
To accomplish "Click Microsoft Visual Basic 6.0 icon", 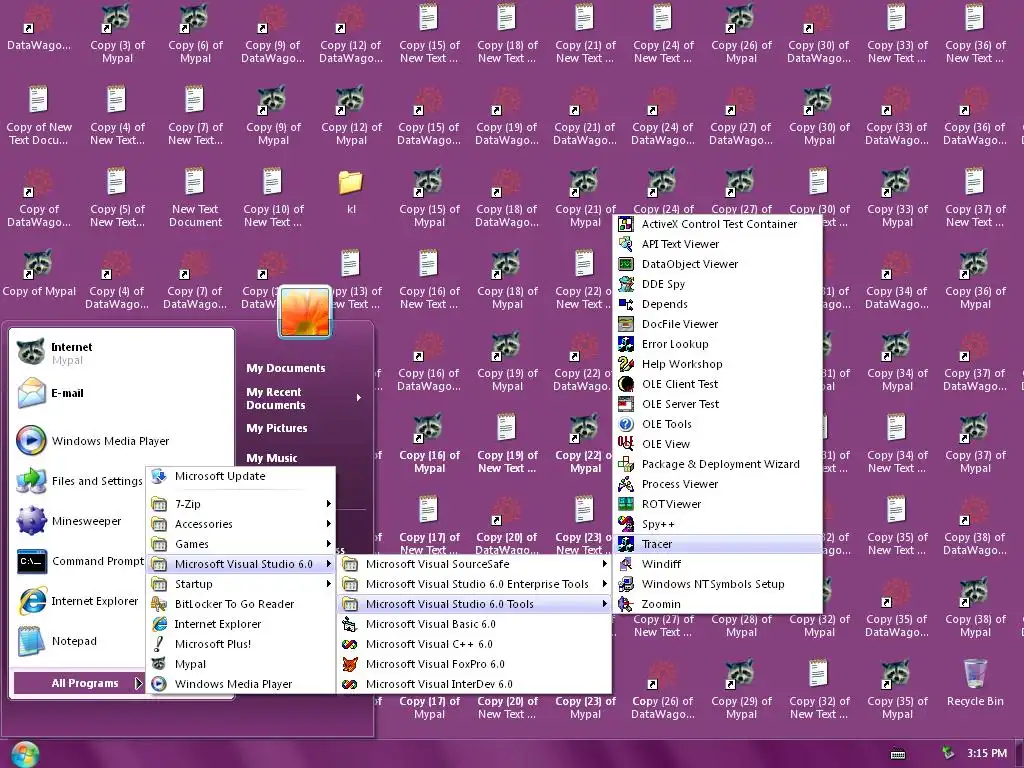I will coord(350,624).
